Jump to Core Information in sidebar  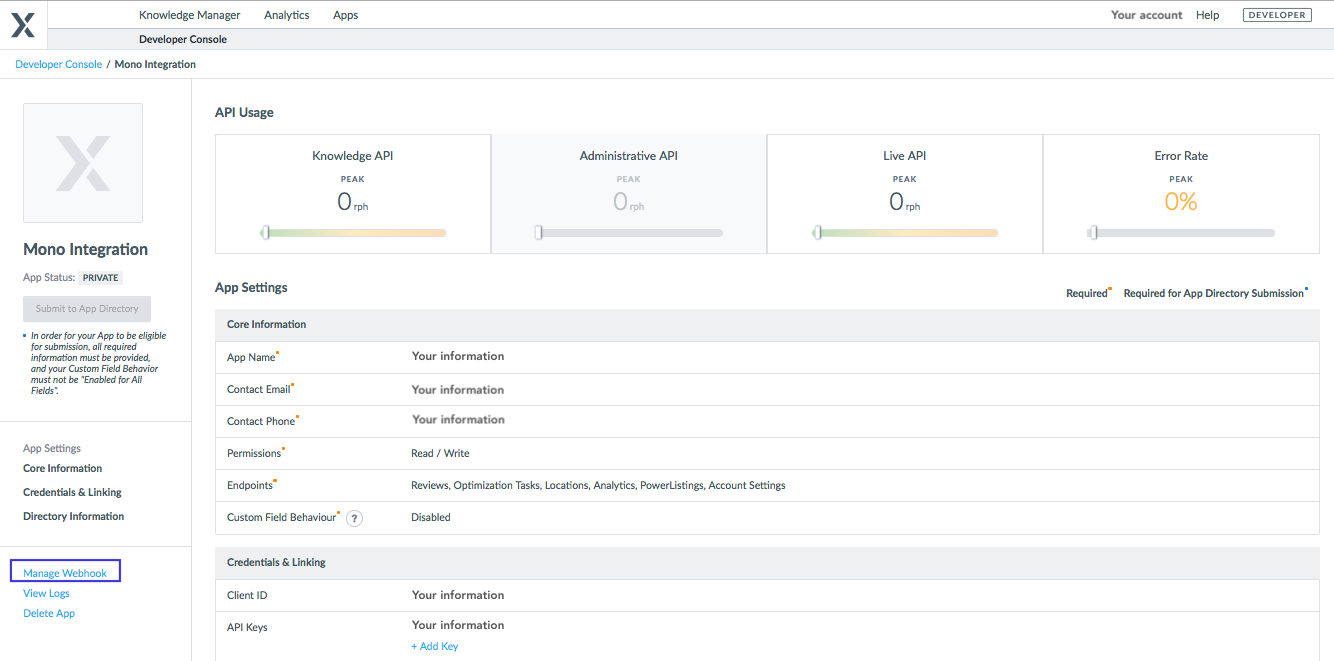pyautogui.click(x=63, y=468)
